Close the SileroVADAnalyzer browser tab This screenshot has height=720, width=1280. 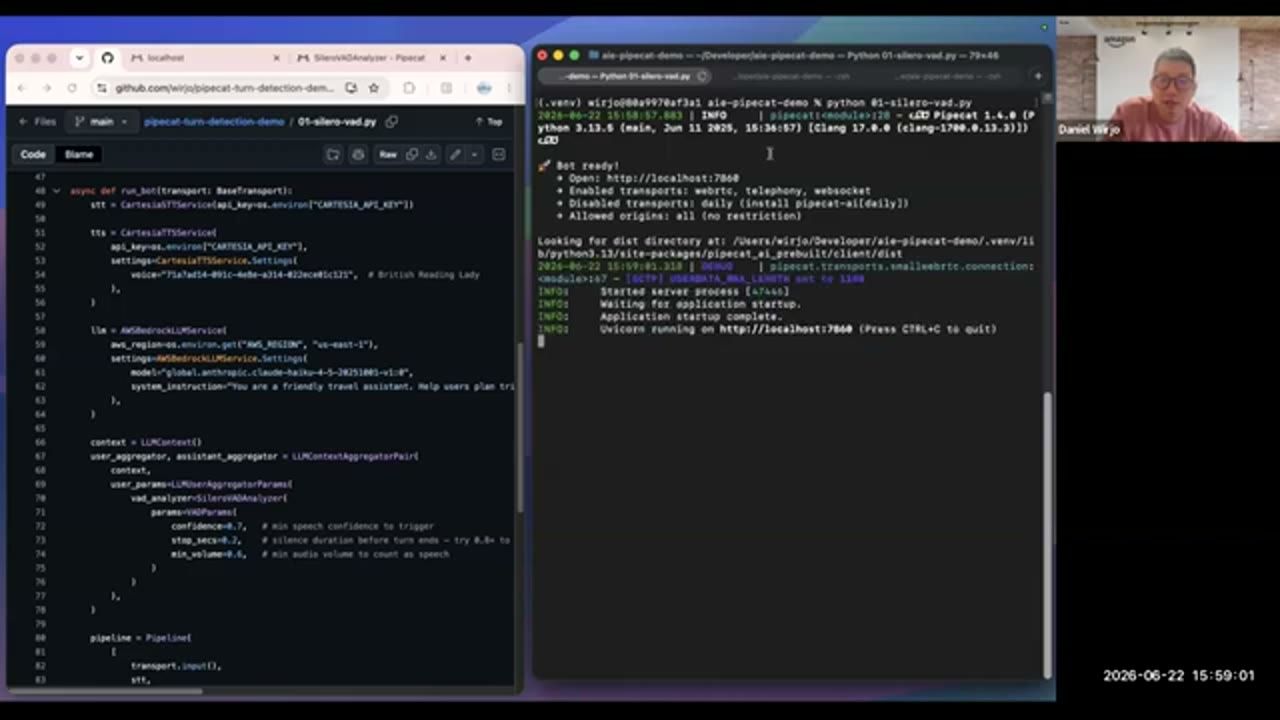(441, 58)
